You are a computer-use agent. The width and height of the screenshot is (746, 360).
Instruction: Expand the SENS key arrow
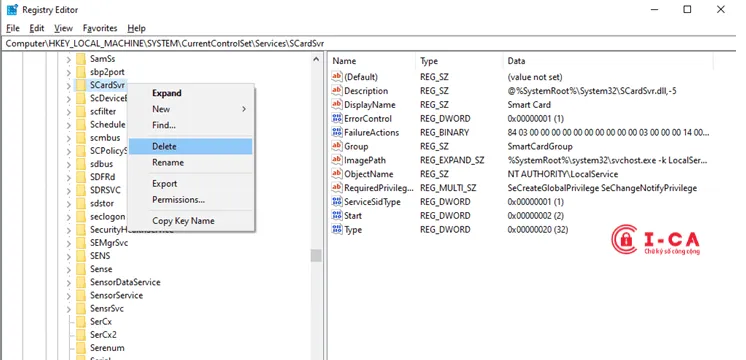click(69, 256)
